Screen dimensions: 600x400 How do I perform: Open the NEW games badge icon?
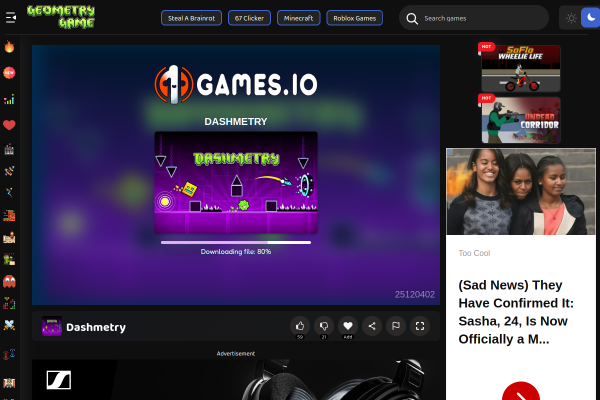pos(9,73)
